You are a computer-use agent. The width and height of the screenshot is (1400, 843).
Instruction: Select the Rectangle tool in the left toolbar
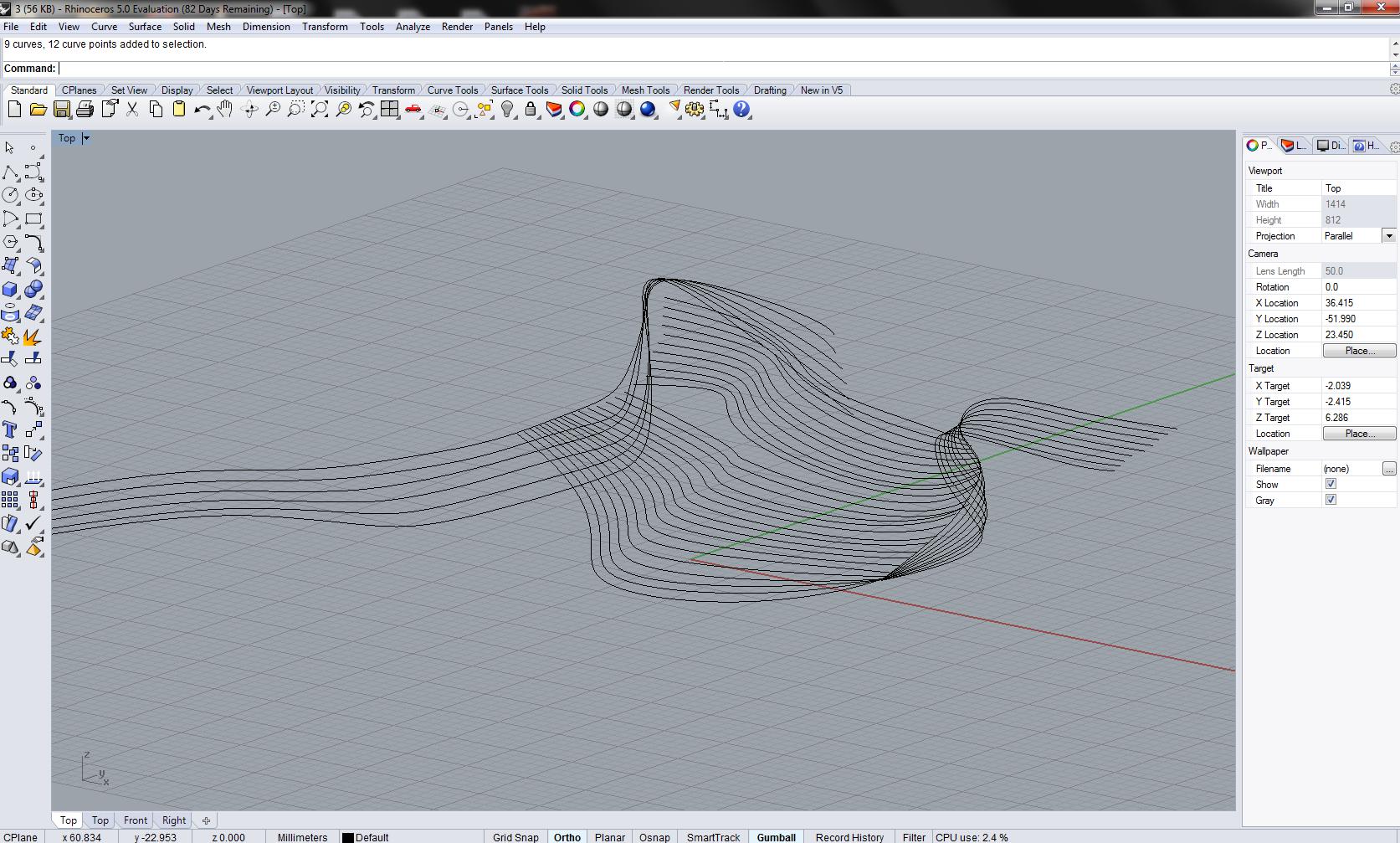[x=33, y=218]
